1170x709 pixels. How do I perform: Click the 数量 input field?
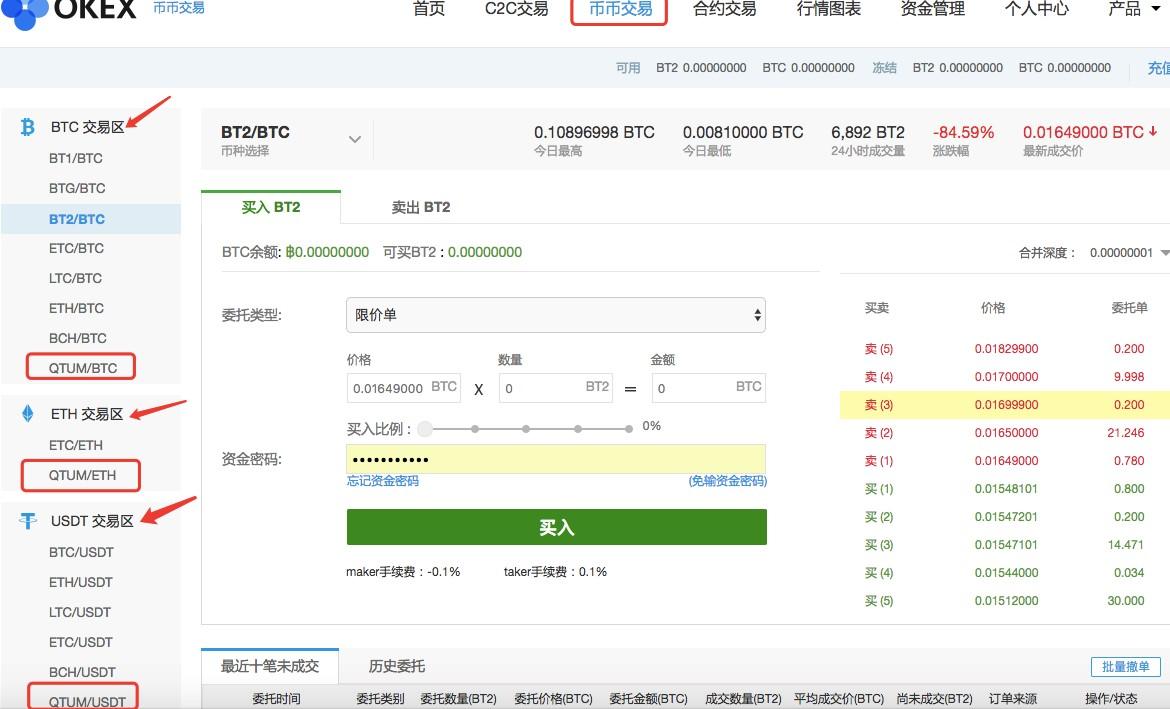[x=556, y=388]
